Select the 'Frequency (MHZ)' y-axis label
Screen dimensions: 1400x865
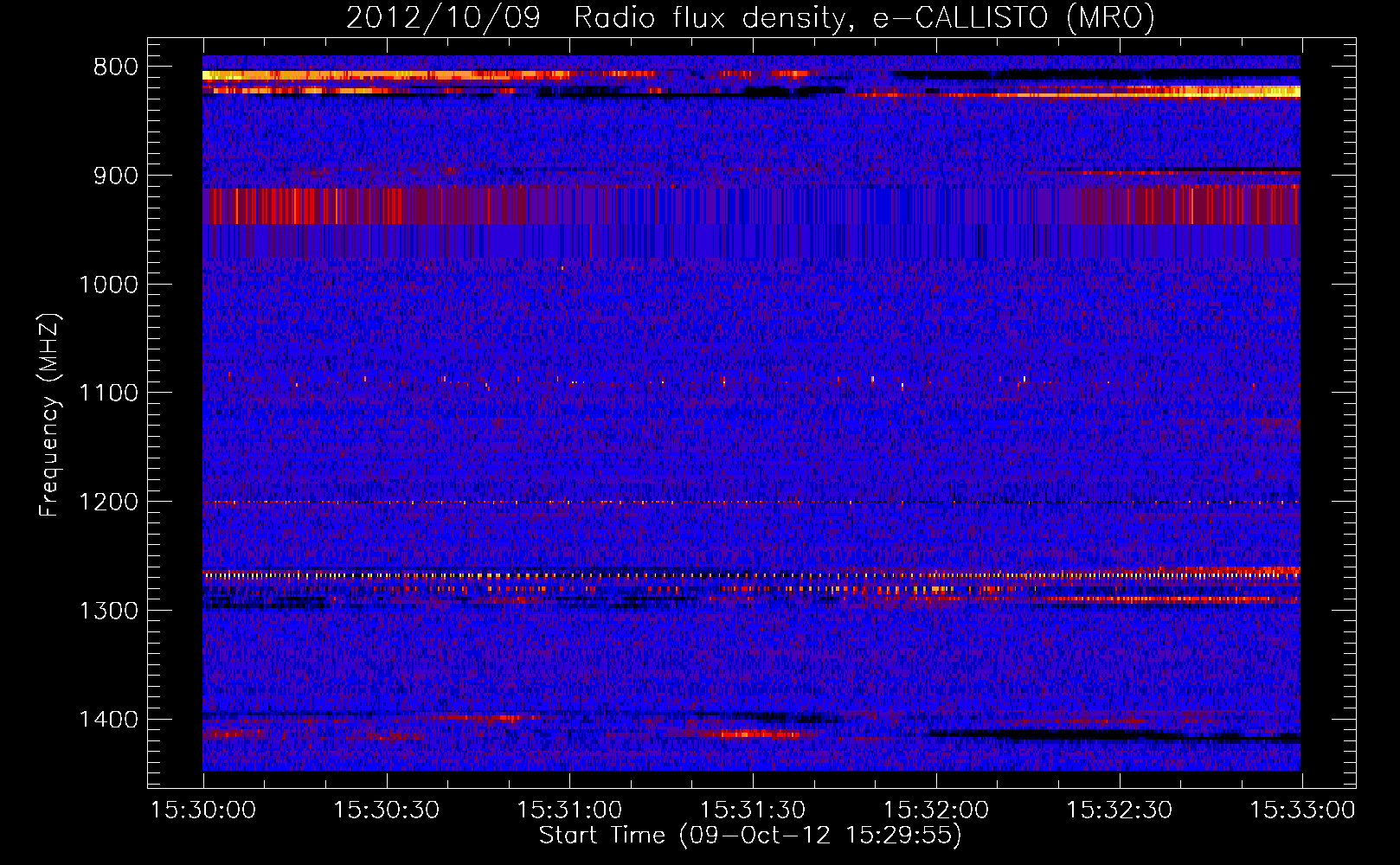coord(49,414)
